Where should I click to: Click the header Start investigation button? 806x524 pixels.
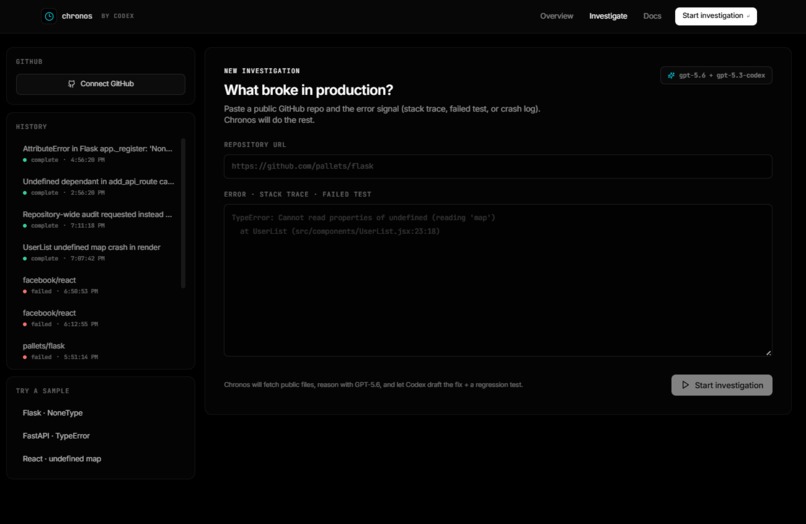716,16
